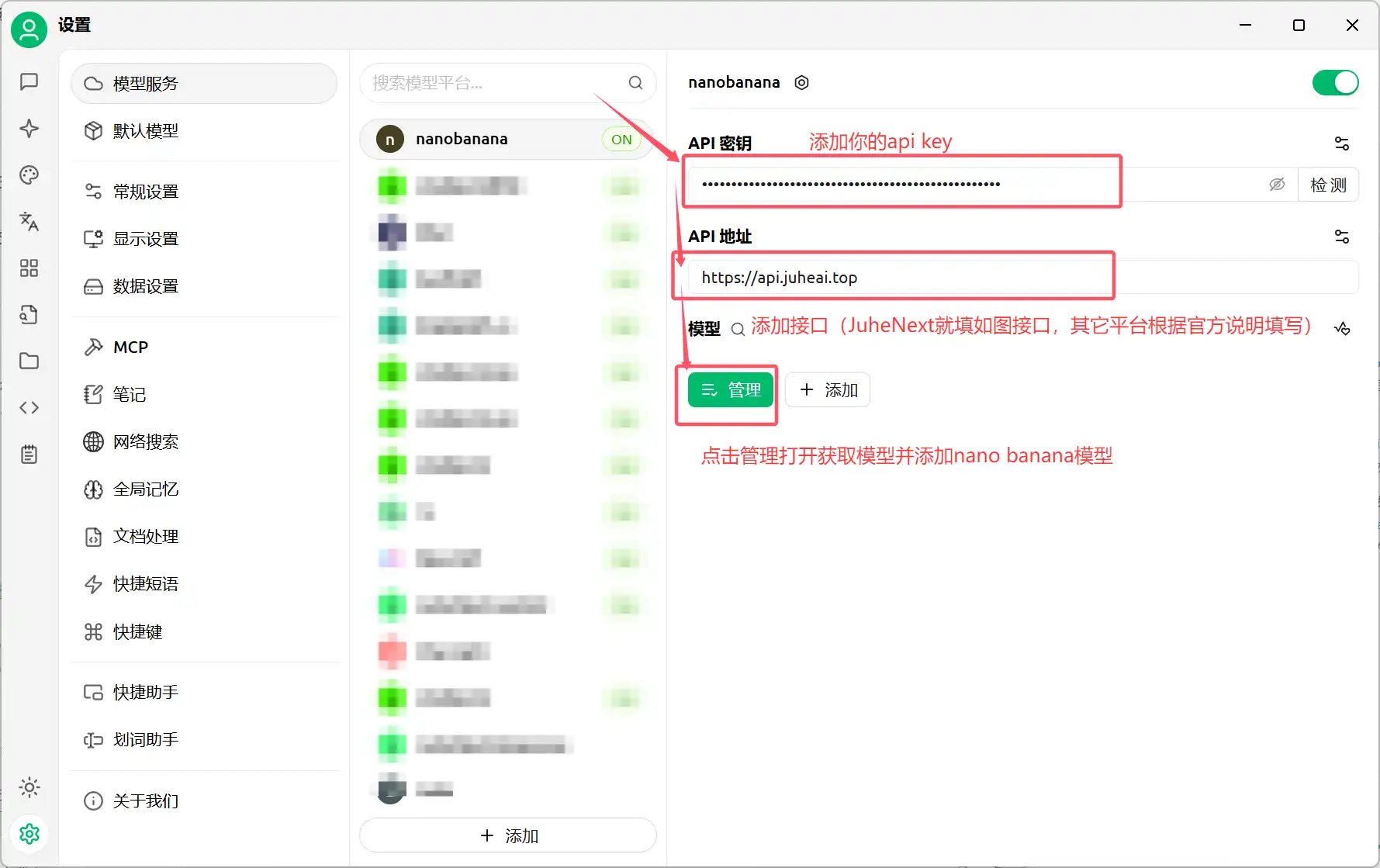The height and width of the screenshot is (868, 1380).
Task: Toggle the nanobanana provider switch
Action: 1335,82
